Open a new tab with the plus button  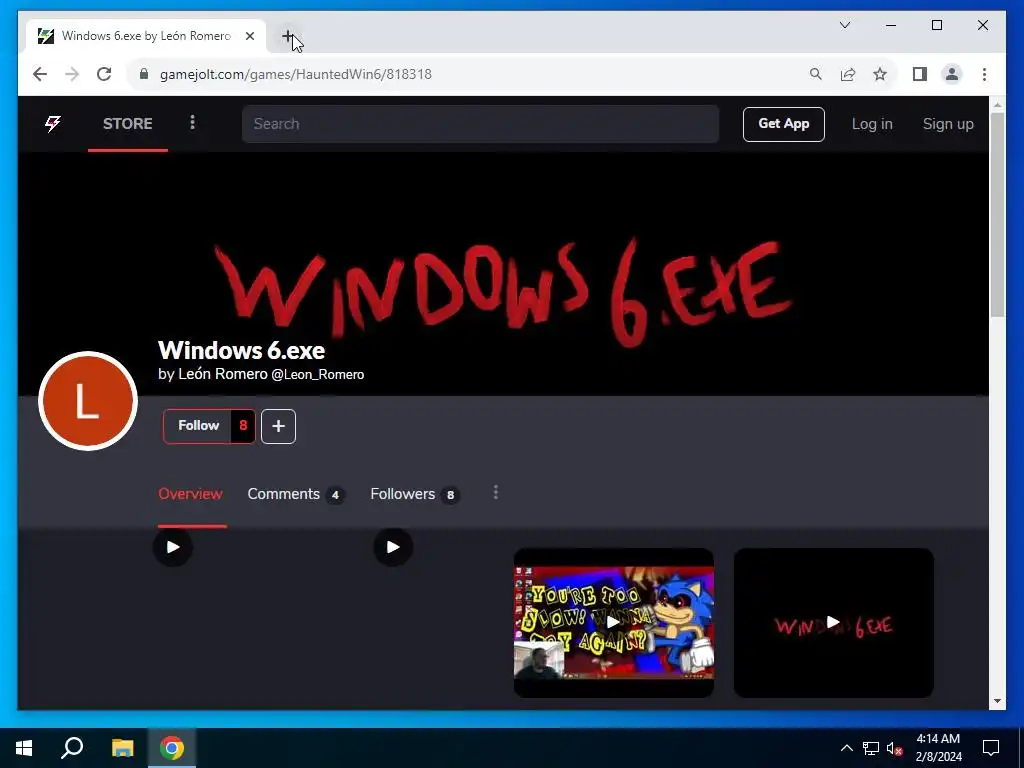click(x=287, y=37)
